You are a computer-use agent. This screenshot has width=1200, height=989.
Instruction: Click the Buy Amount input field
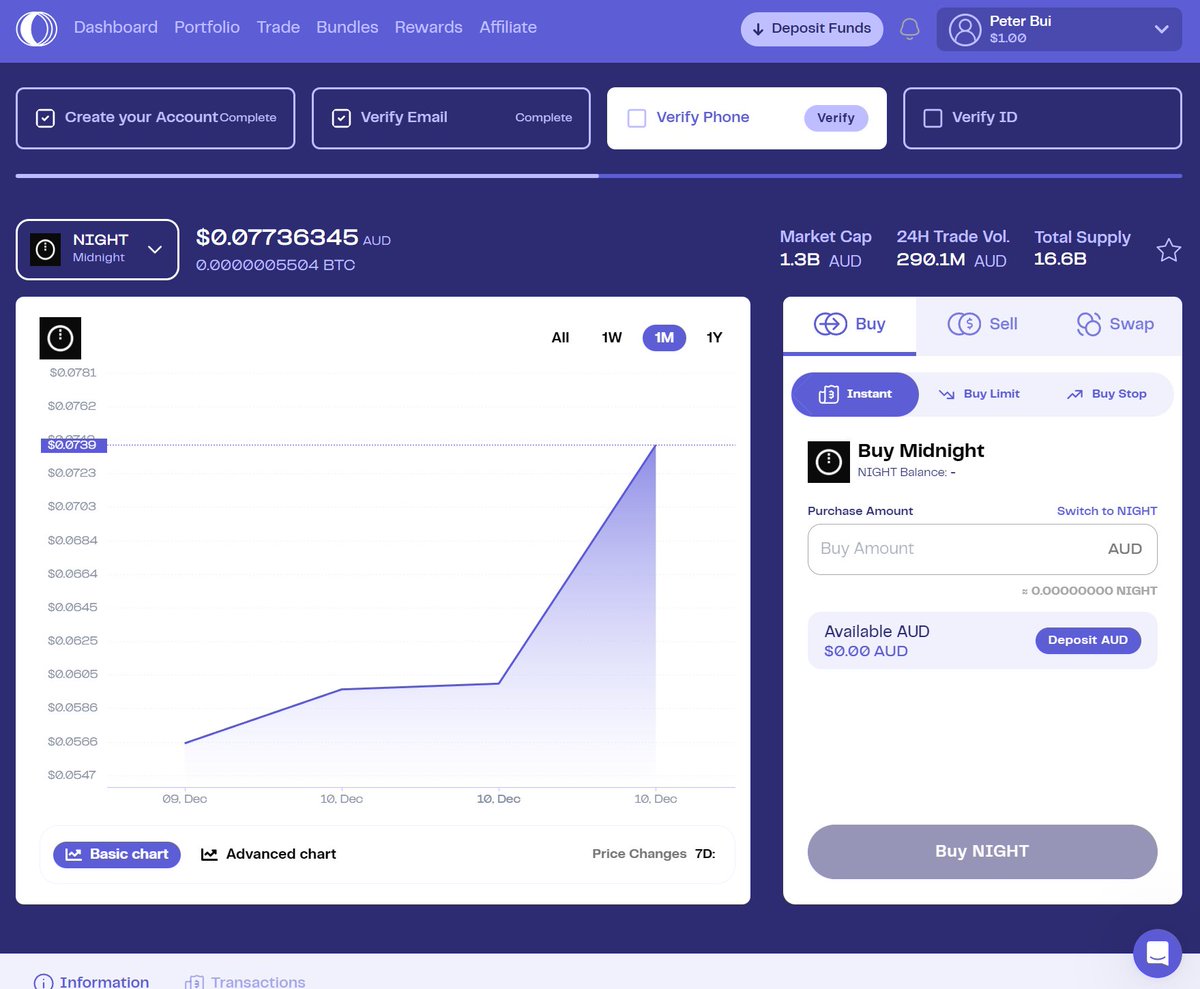(982, 549)
